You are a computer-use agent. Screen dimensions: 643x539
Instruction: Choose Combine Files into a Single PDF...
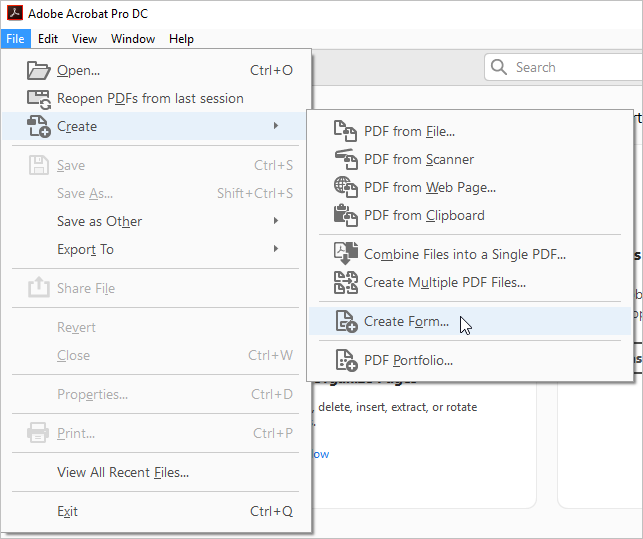(x=470, y=254)
